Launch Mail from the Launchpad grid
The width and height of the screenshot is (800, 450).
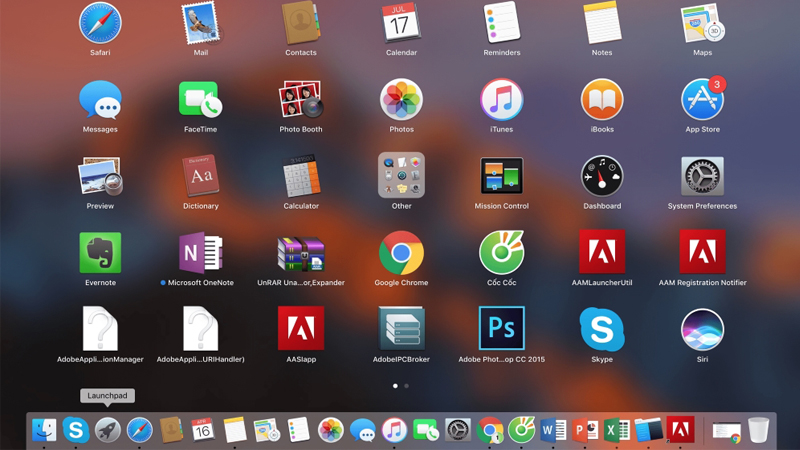[201, 23]
